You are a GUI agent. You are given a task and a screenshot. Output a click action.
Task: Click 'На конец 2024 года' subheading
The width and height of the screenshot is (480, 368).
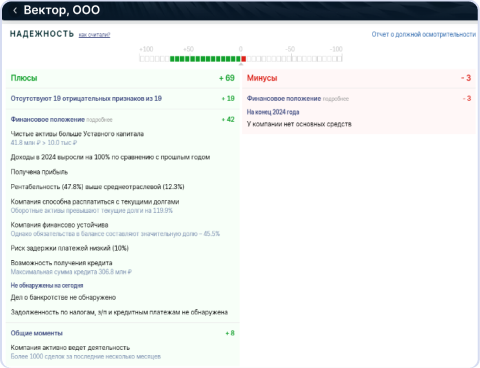tap(273, 112)
